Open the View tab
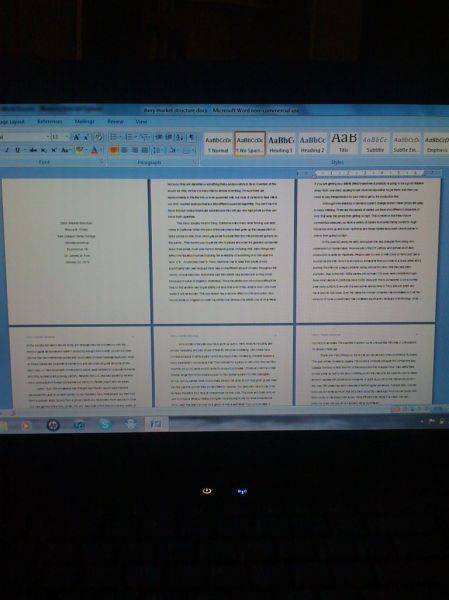Image resolution: width=449 pixels, height=600 pixels. click(141, 122)
